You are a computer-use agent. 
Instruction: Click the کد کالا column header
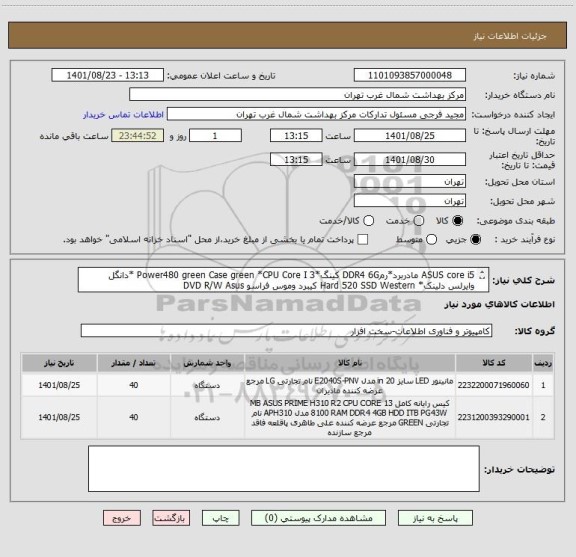(x=494, y=363)
